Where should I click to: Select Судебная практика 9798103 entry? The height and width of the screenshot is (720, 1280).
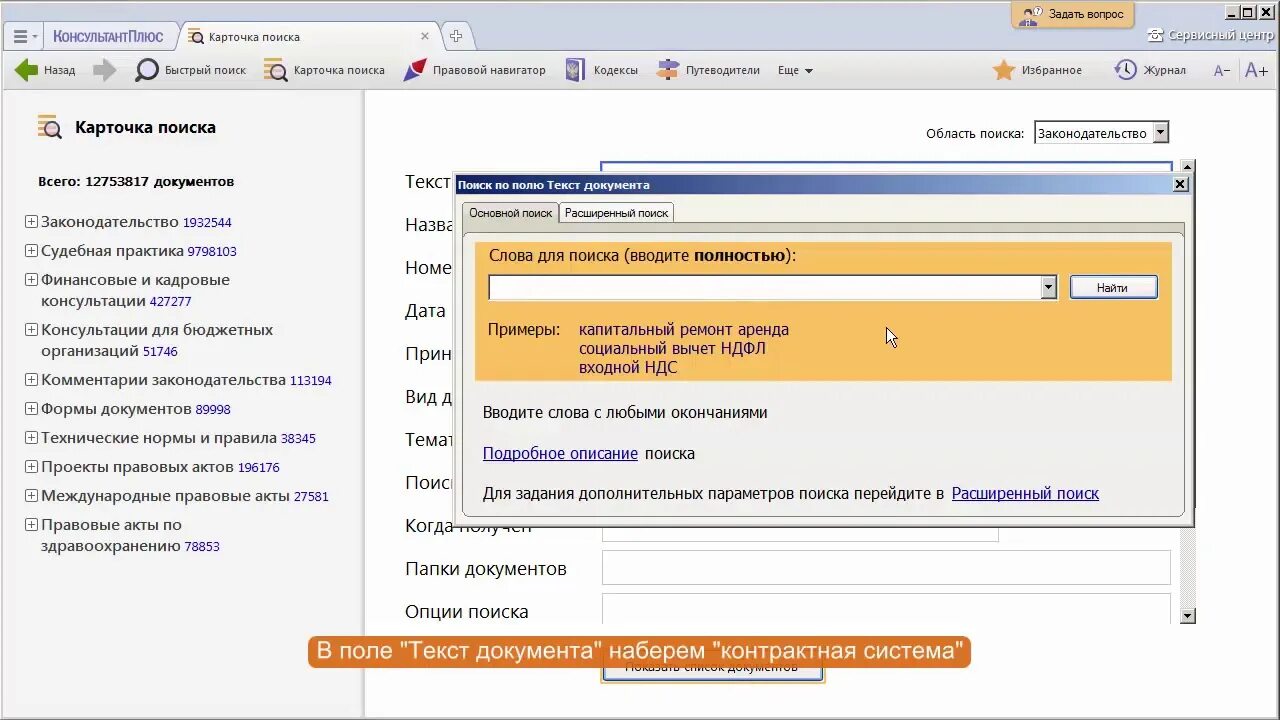click(139, 251)
